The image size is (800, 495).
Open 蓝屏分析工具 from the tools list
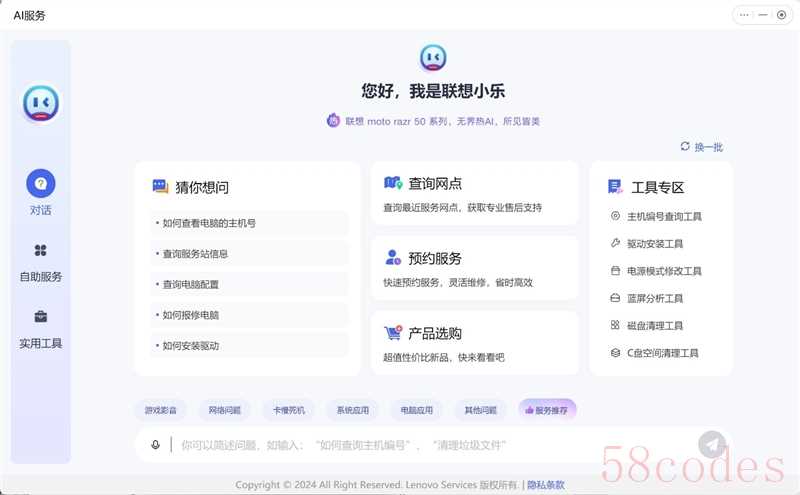[x=654, y=298]
